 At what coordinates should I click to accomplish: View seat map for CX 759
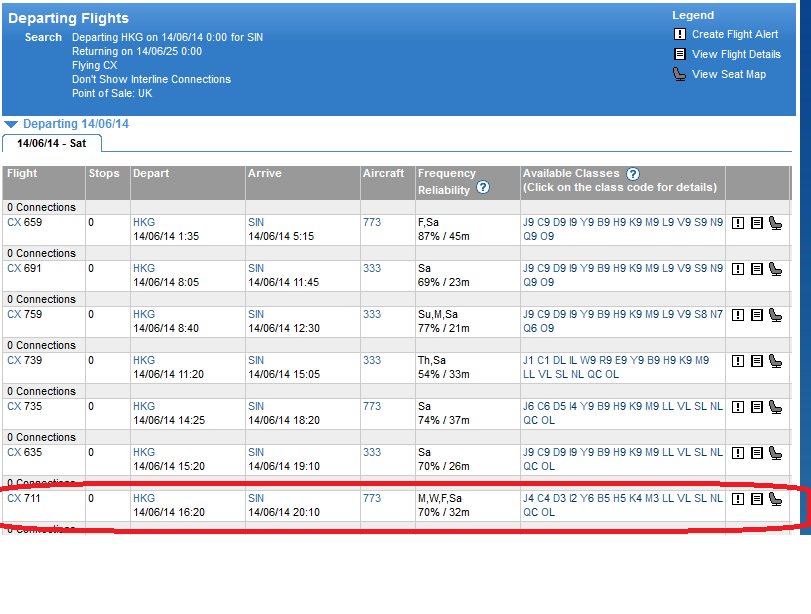click(775, 315)
